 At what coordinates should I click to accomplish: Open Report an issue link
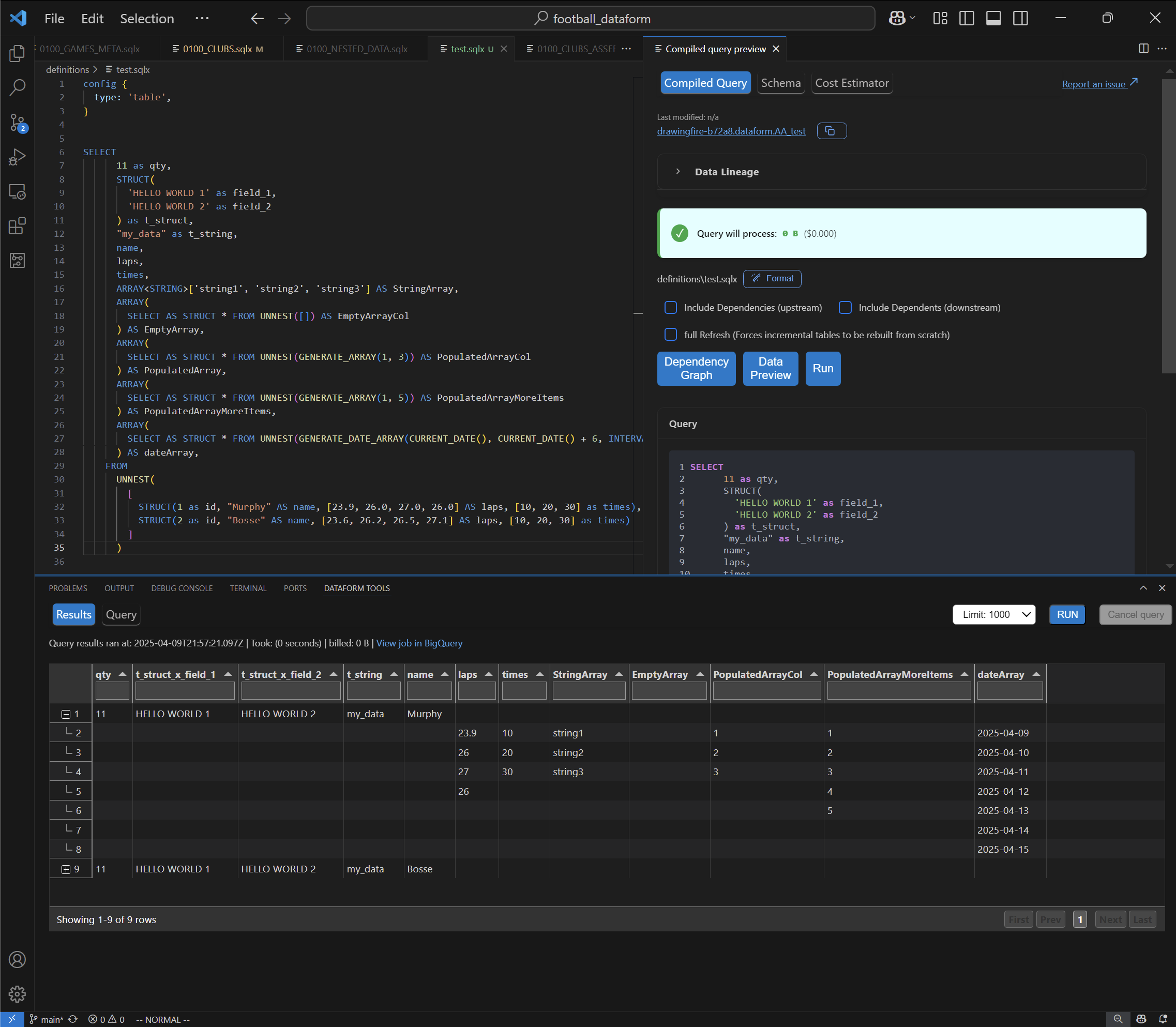coord(1100,84)
